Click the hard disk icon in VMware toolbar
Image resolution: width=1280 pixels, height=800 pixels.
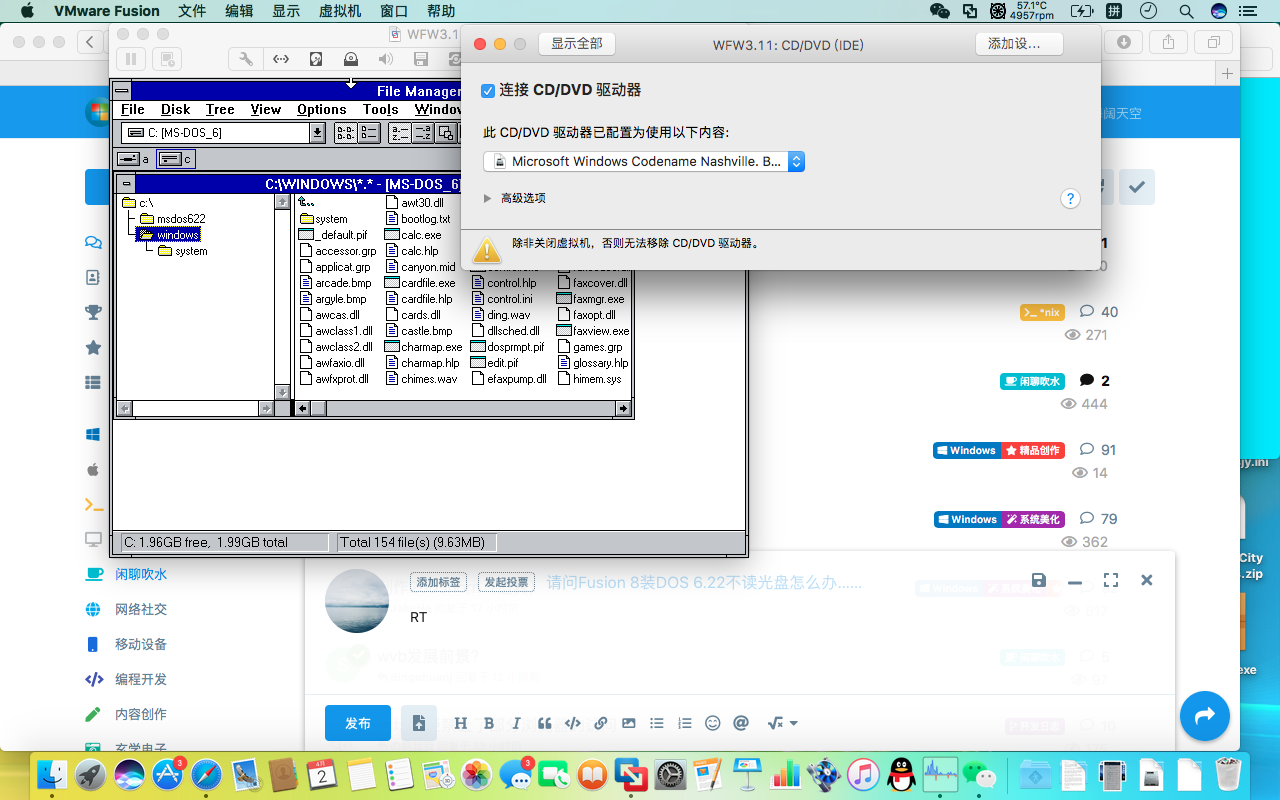[x=316, y=59]
